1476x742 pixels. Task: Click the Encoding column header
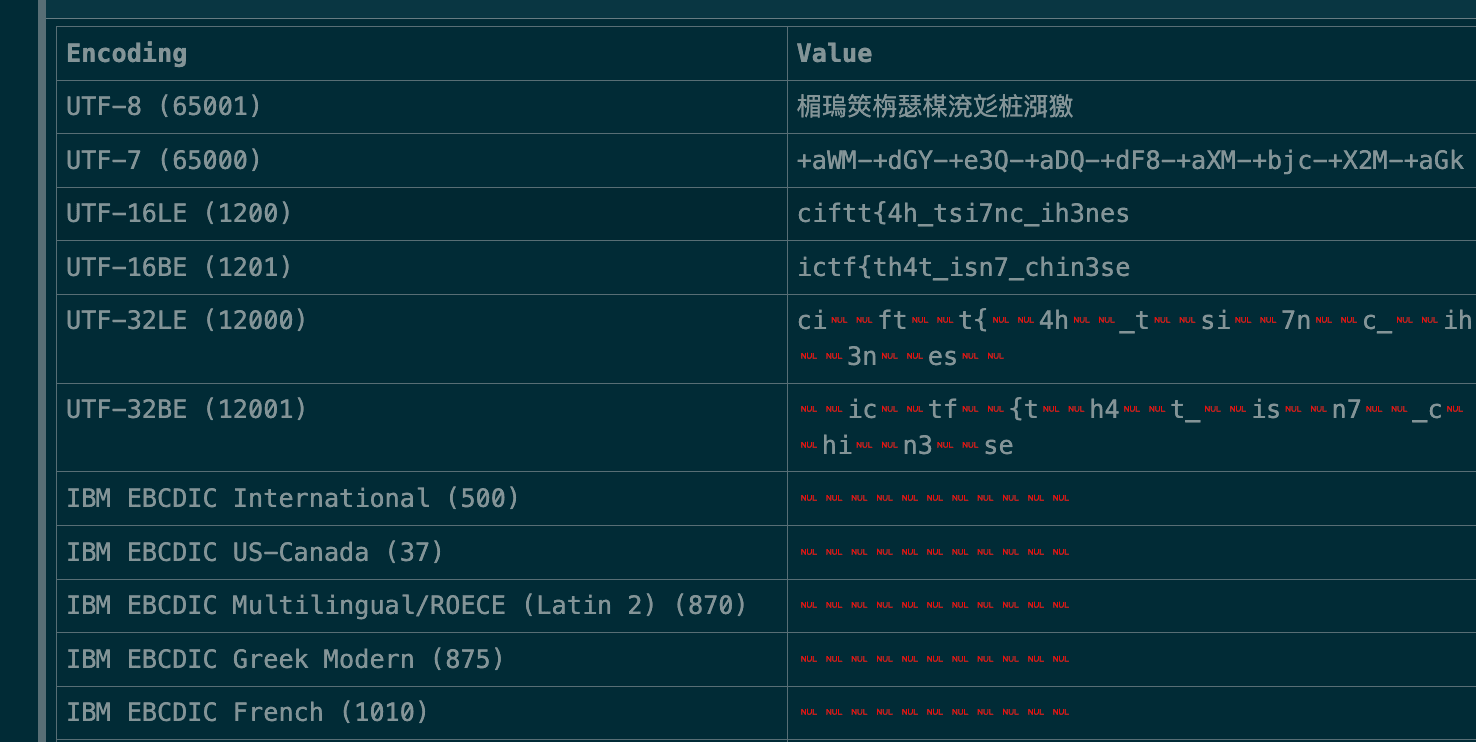(x=127, y=54)
